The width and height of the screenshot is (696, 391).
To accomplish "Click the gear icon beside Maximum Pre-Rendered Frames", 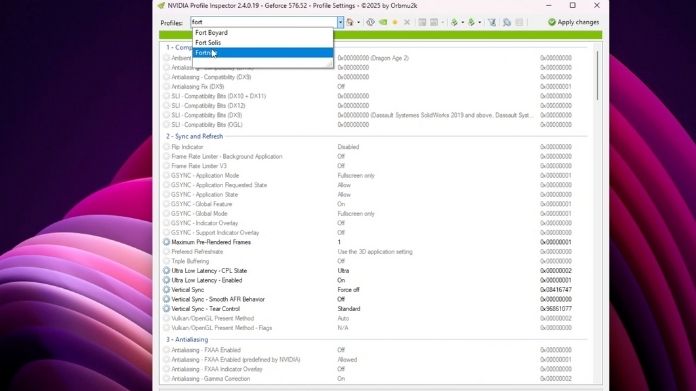I will pyautogui.click(x=166, y=242).
